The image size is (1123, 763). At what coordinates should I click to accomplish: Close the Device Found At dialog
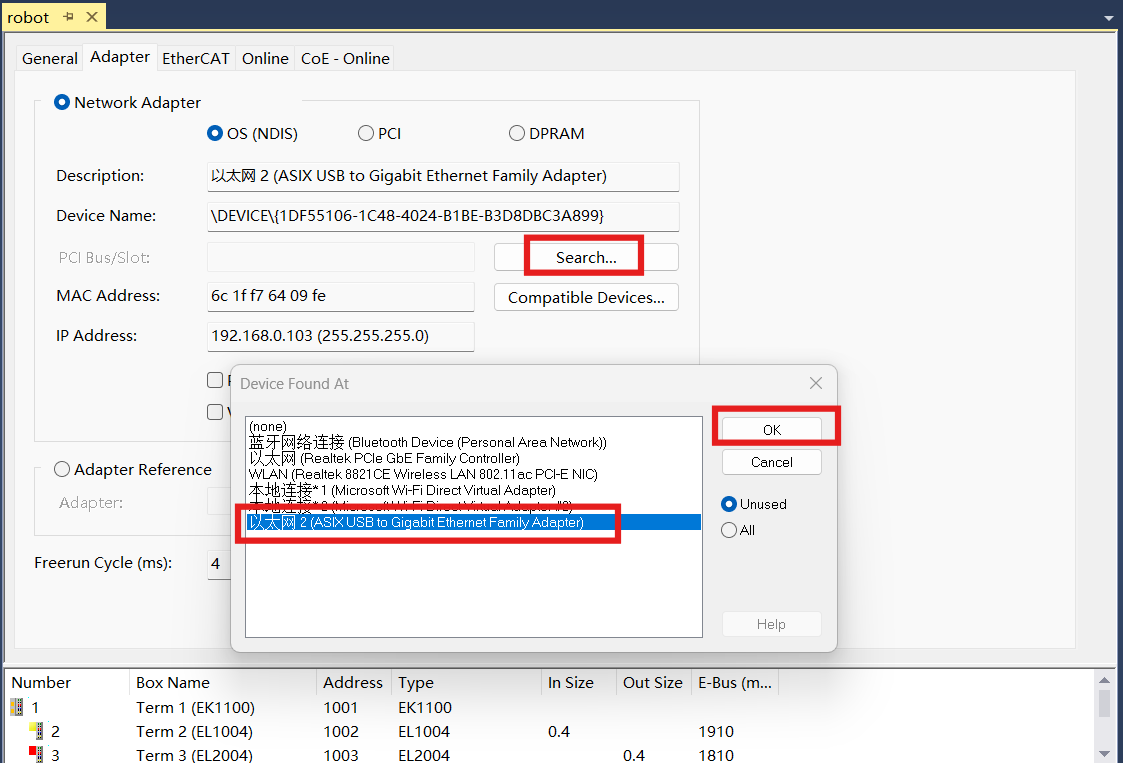click(815, 383)
